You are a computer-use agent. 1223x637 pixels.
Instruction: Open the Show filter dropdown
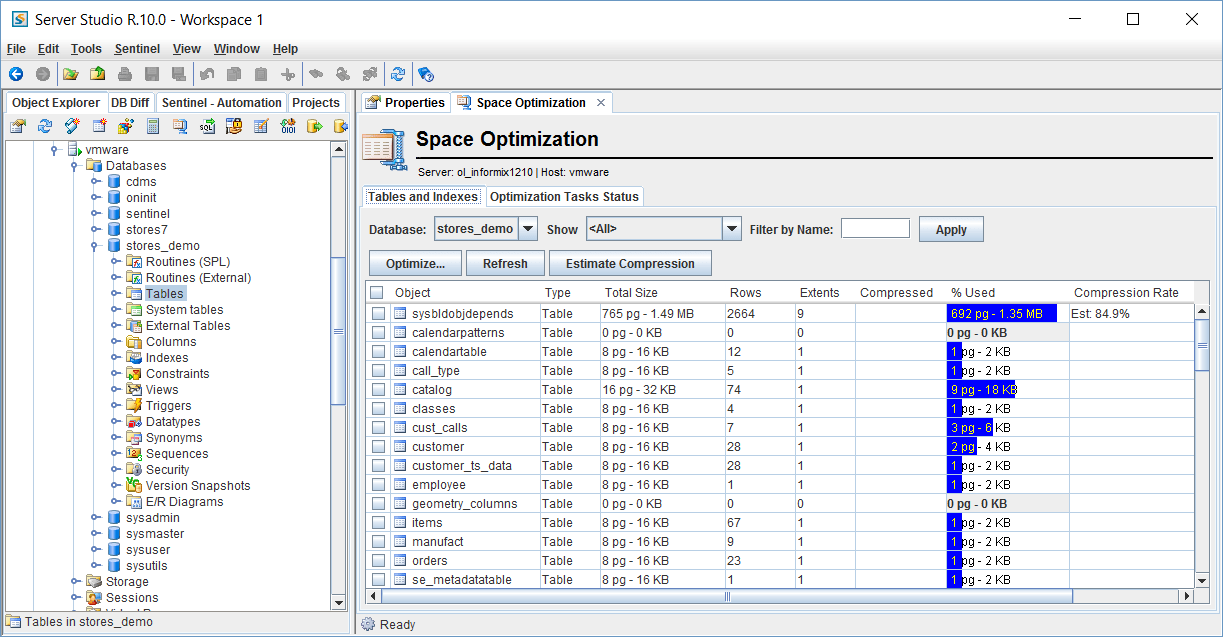[x=732, y=229]
